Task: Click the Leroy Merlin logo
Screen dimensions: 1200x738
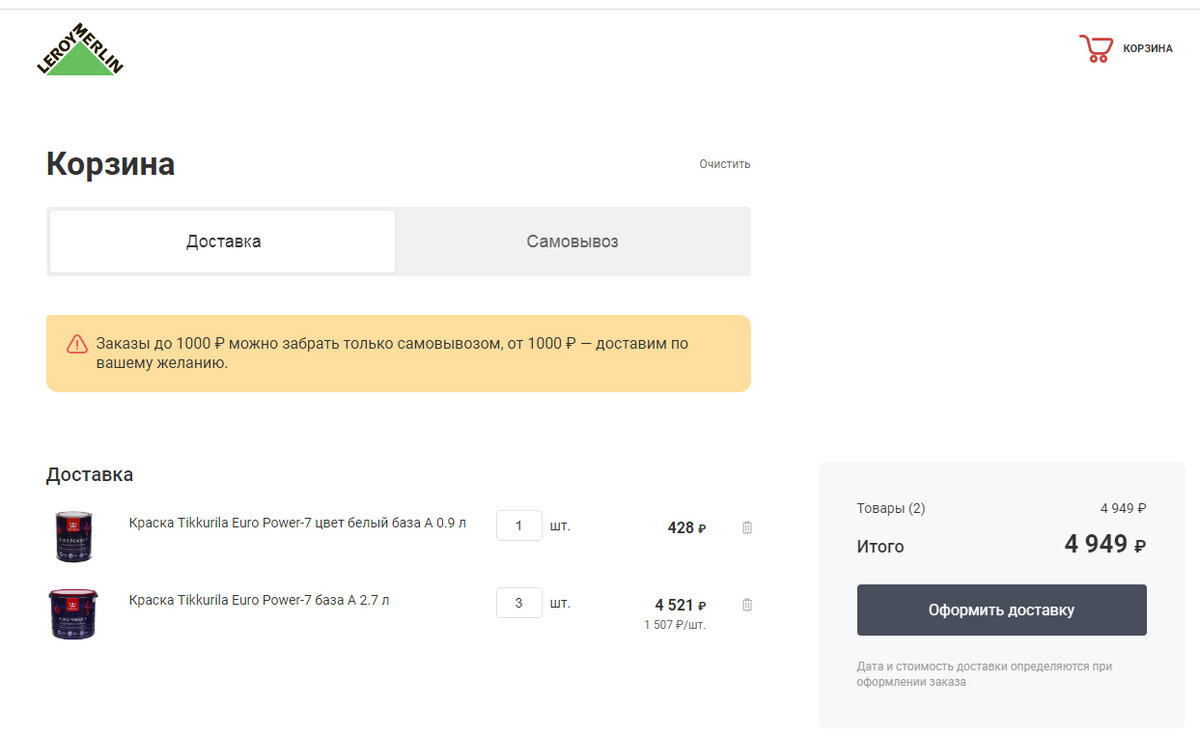Action: click(80, 49)
